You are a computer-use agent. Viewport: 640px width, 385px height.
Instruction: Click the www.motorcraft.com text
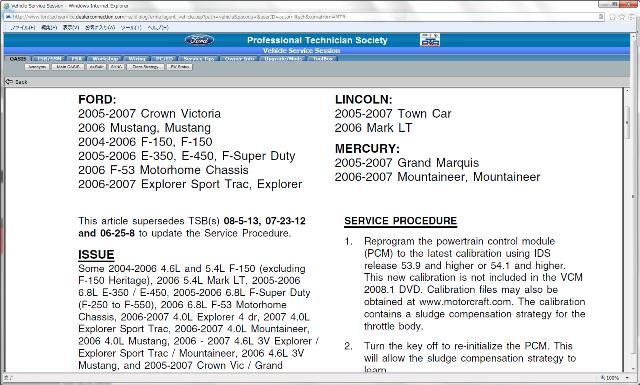[x=465, y=302]
